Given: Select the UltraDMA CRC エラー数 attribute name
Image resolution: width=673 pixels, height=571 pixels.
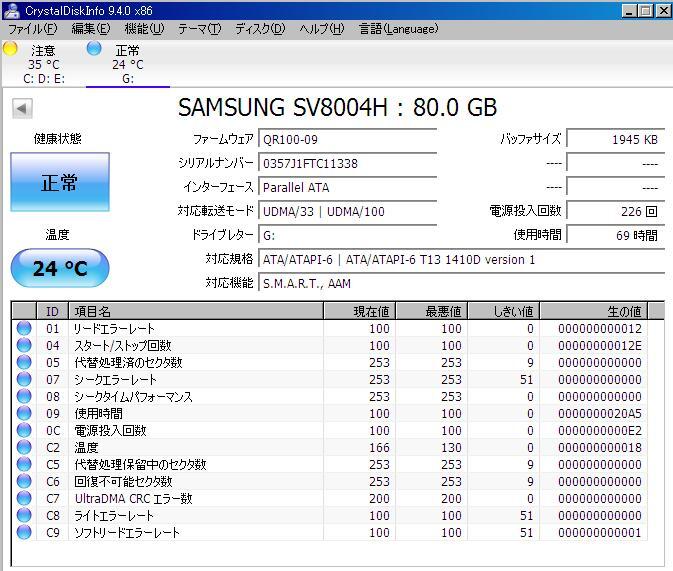Looking at the screenshot, I should 133,498.
